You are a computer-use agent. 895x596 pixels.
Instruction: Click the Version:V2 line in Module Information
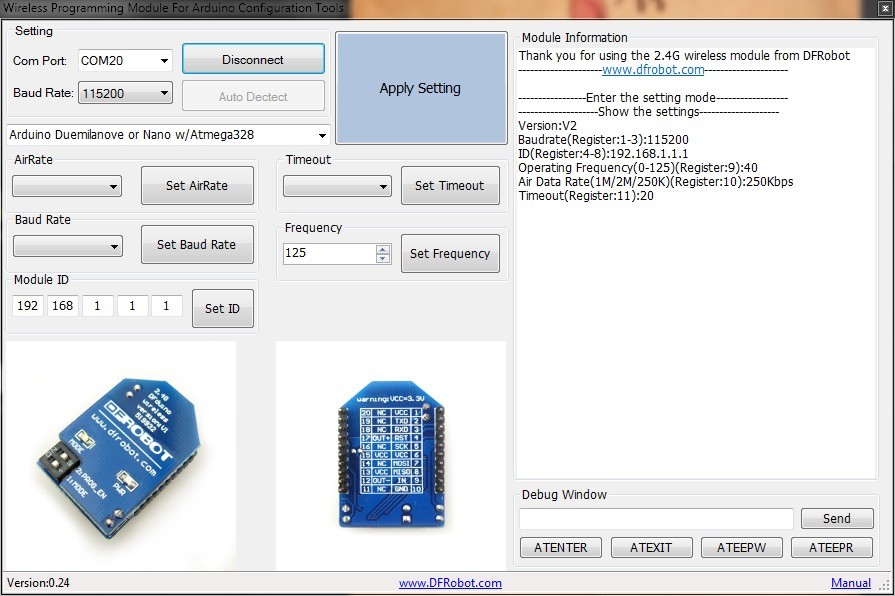[x=547, y=126]
